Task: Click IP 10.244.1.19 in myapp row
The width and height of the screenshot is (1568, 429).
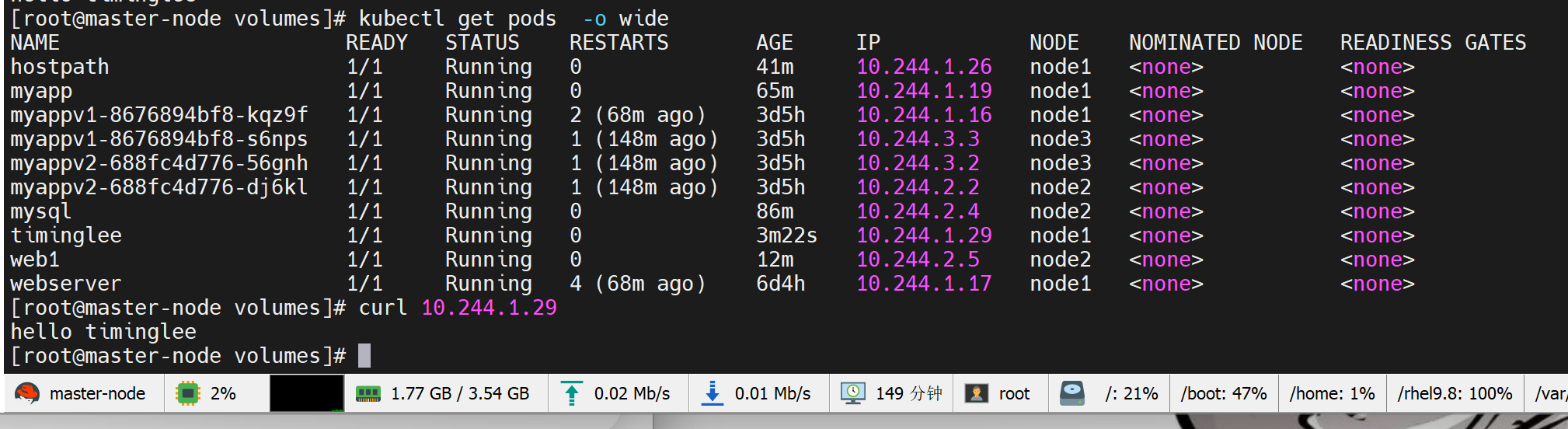Action: point(924,91)
